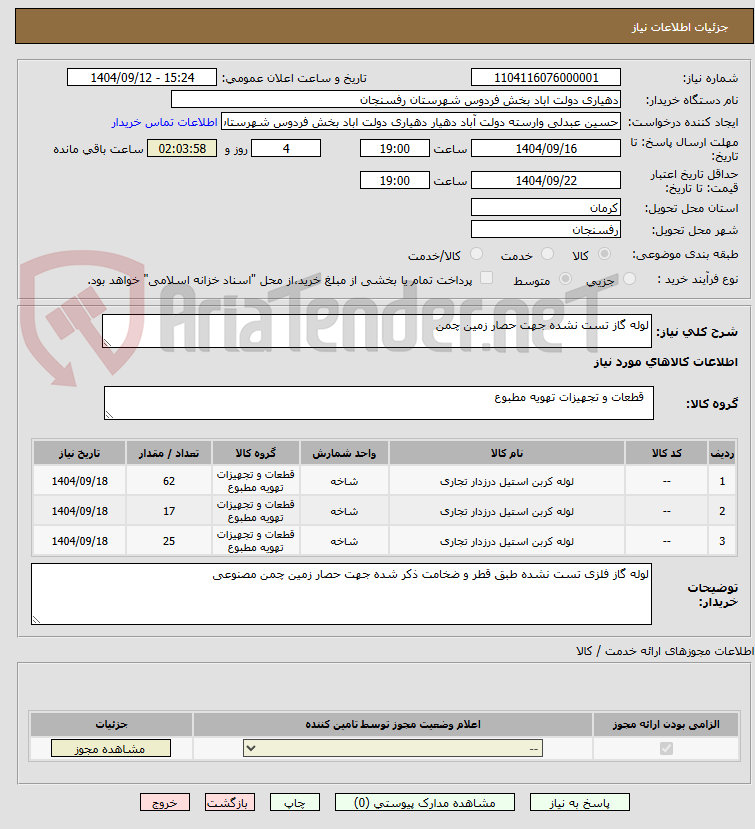Toggle the اسناد خزانه اسلامی payment checkbox
This screenshot has height=829, width=755.
pos(486,278)
